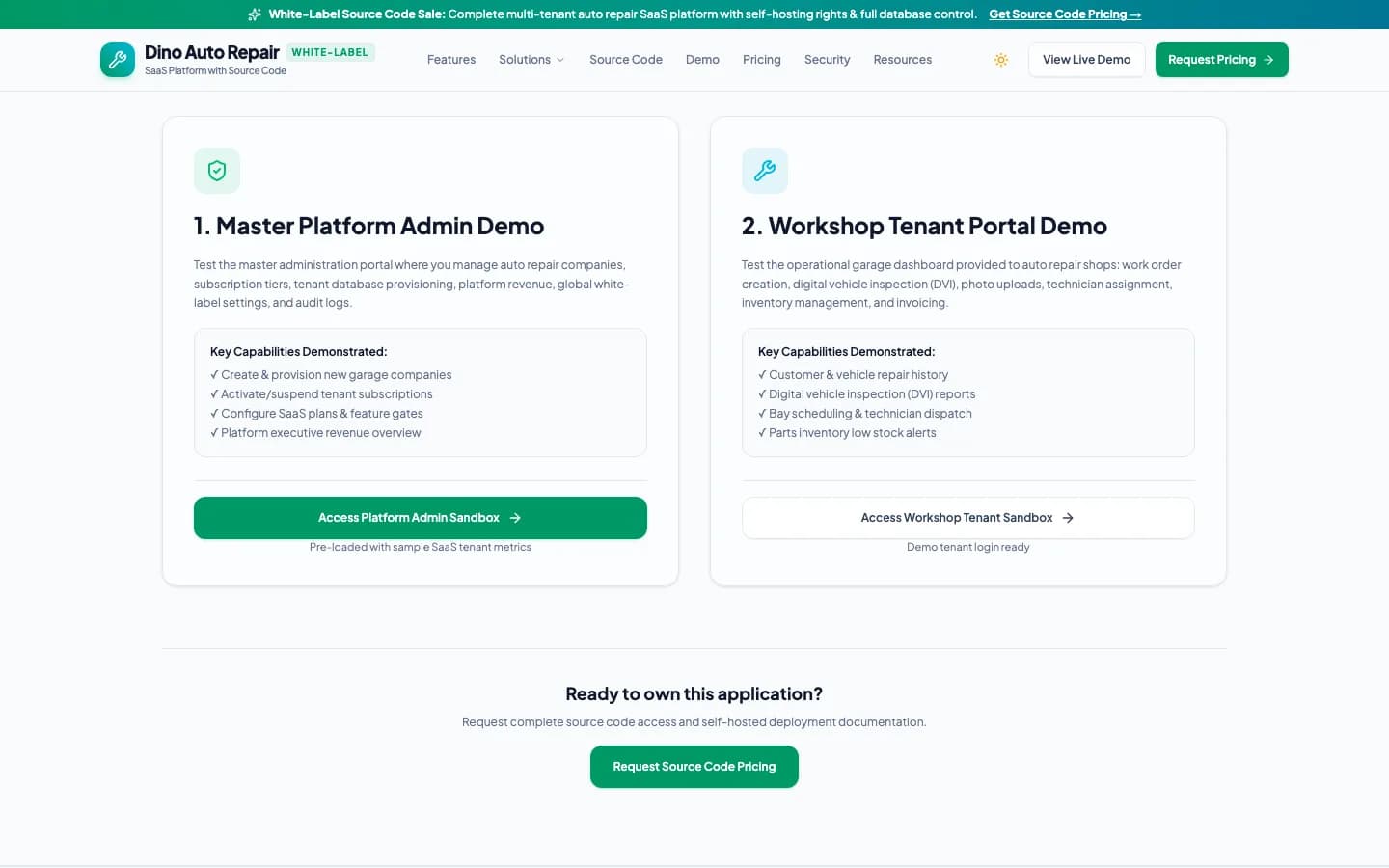Go to the Source Code nav item
The height and width of the screenshot is (868, 1389).
click(626, 60)
